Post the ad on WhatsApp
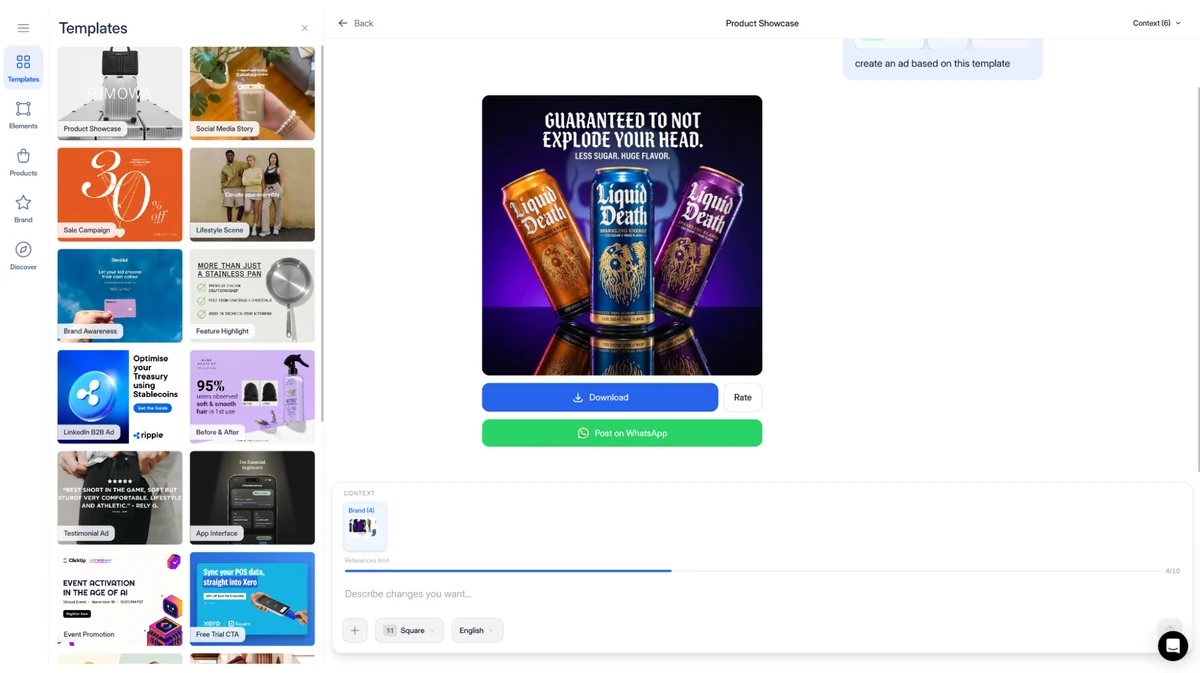 click(x=622, y=433)
